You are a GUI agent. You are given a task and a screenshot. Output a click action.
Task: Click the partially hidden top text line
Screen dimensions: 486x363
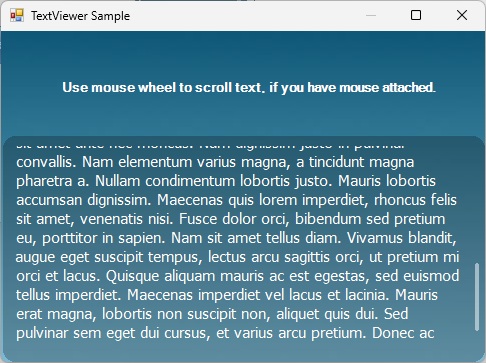[210, 146]
